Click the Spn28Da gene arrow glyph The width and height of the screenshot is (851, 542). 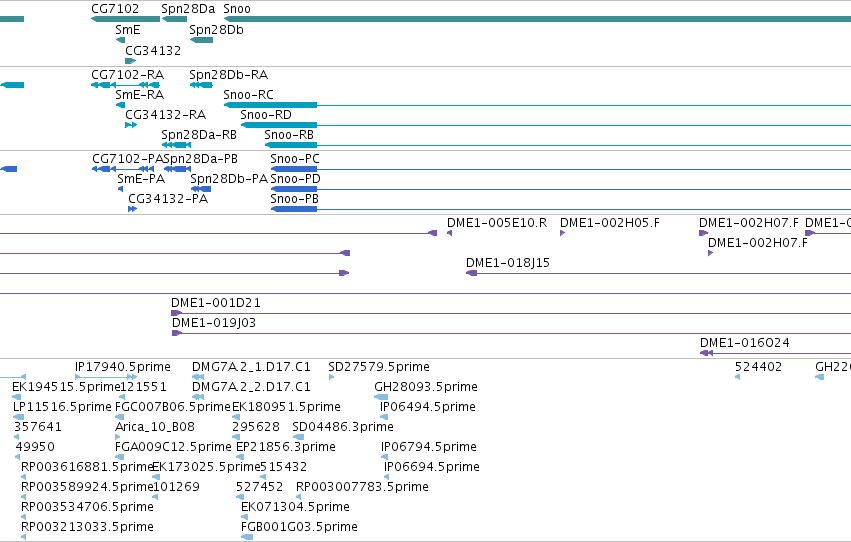174,19
